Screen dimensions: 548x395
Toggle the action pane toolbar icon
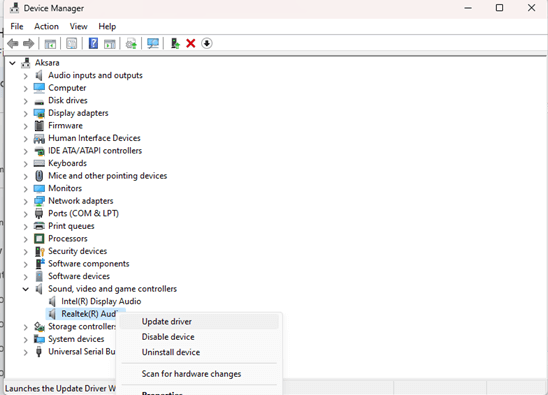(x=110, y=44)
